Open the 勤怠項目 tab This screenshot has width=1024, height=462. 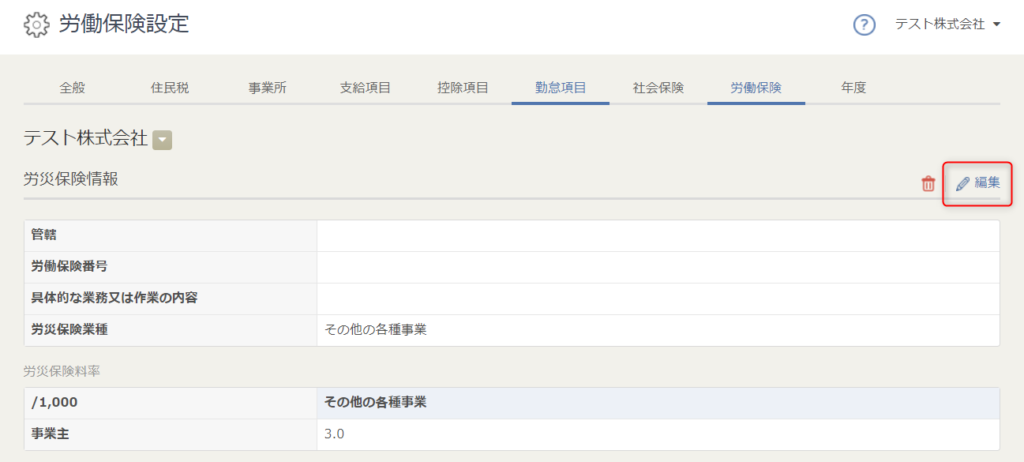[x=560, y=88]
